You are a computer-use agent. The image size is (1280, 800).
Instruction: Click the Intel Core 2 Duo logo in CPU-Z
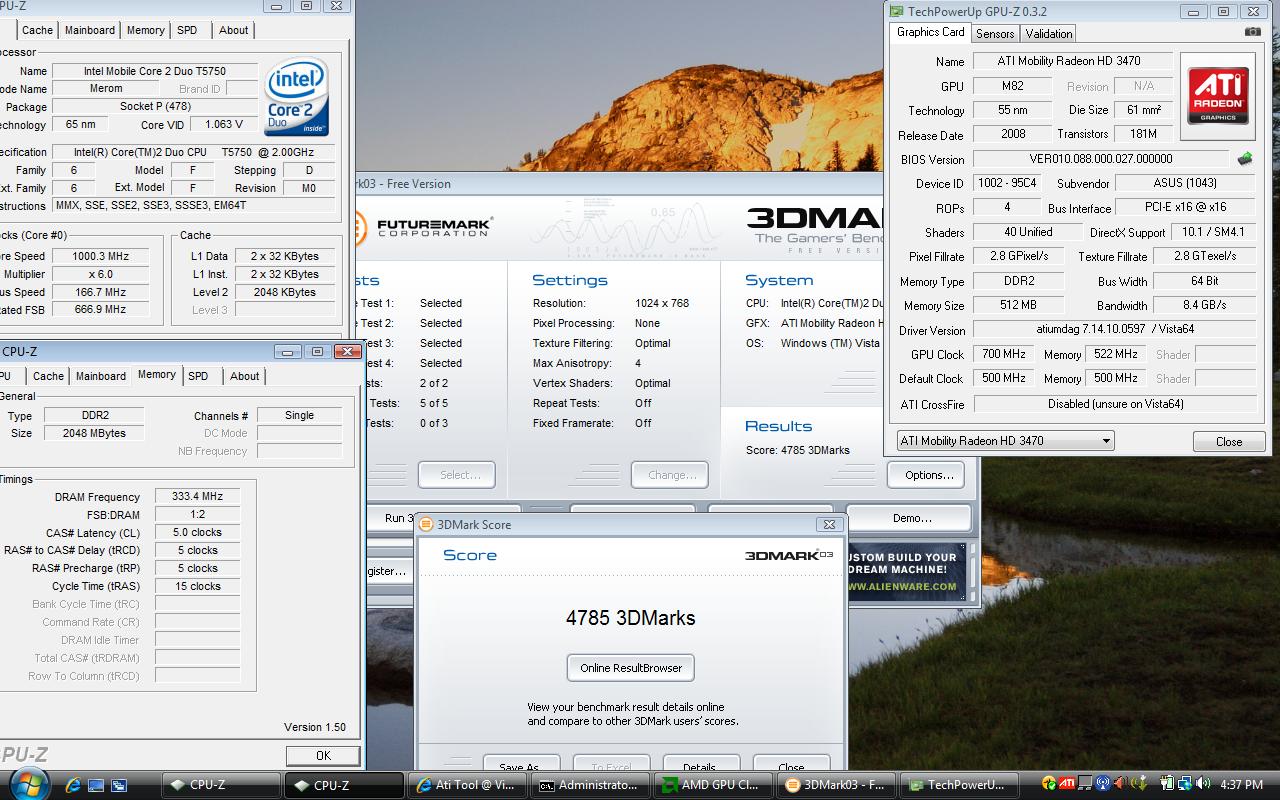(x=296, y=98)
